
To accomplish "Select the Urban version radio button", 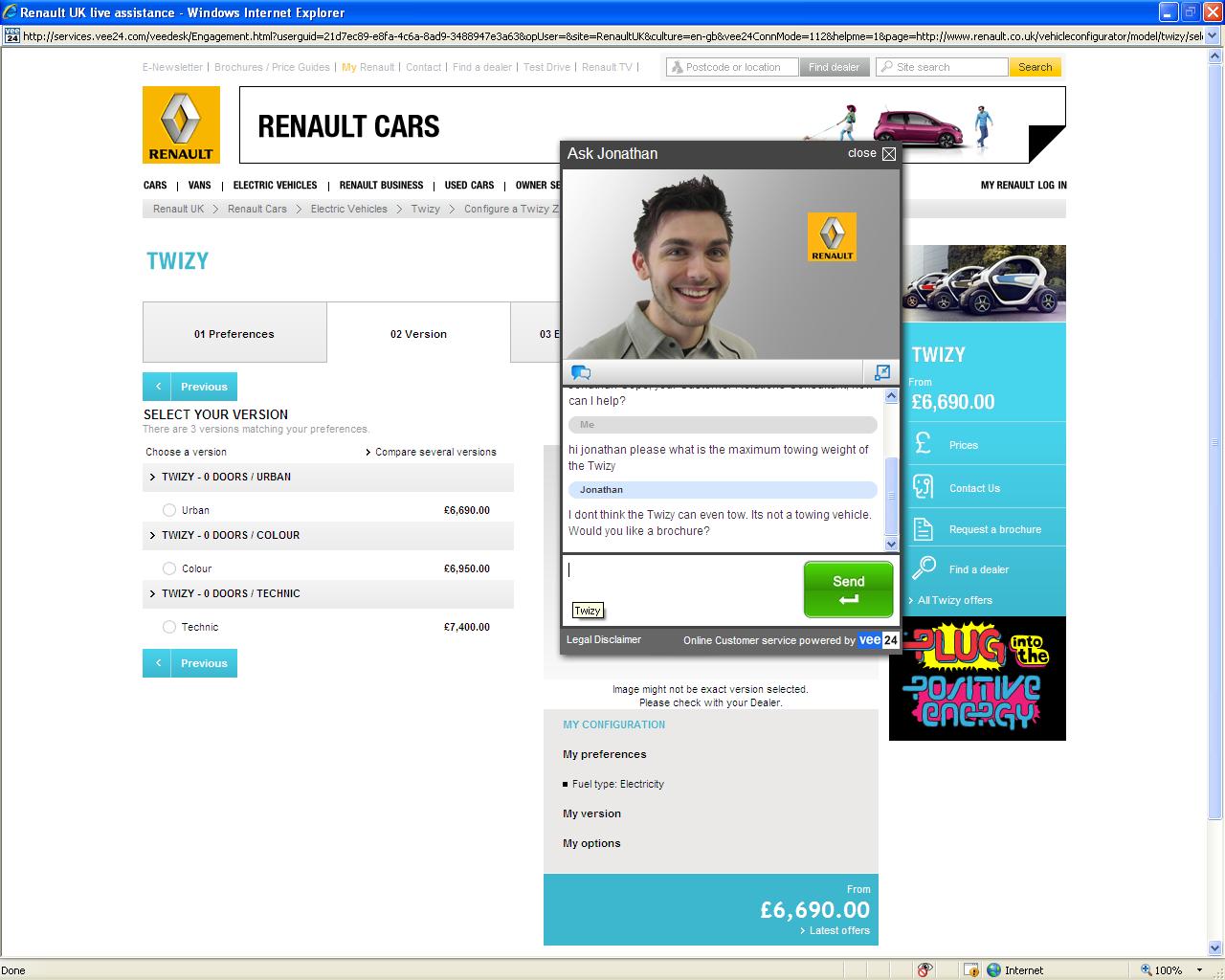I will [169, 510].
